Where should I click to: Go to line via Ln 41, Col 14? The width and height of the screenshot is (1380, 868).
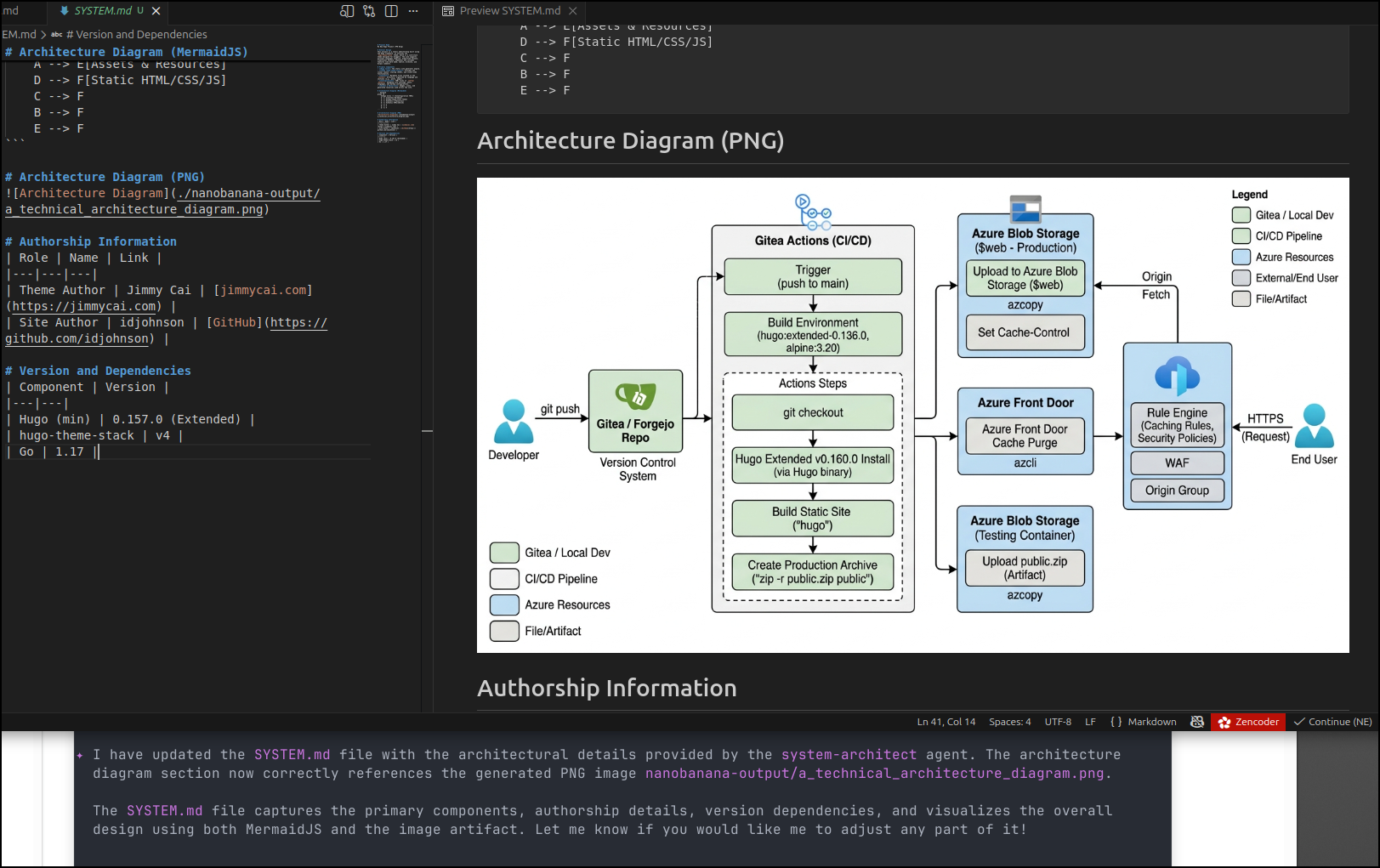(x=946, y=722)
